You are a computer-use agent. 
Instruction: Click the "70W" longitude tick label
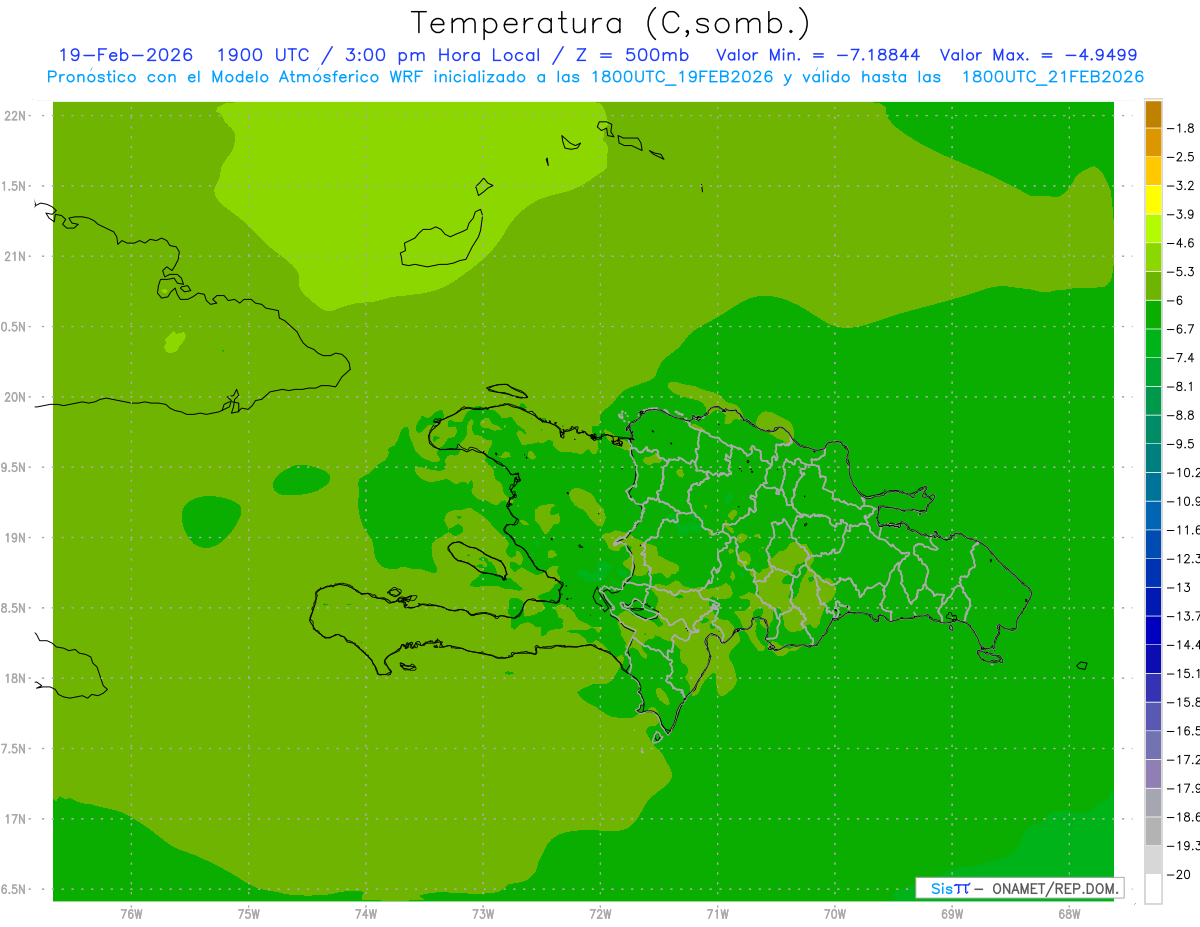pos(835,913)
